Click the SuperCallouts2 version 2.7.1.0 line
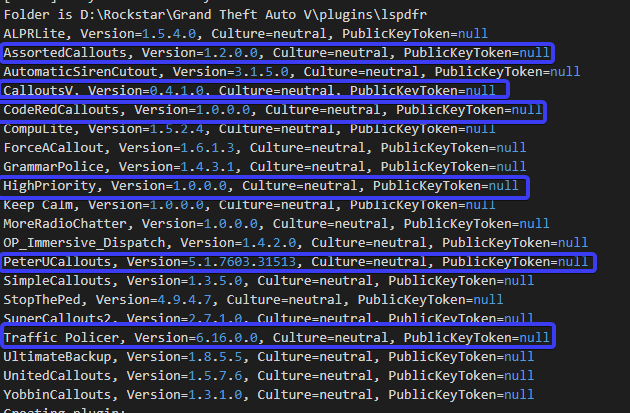This screenshot has width=630, height=413. coord(269,318)
